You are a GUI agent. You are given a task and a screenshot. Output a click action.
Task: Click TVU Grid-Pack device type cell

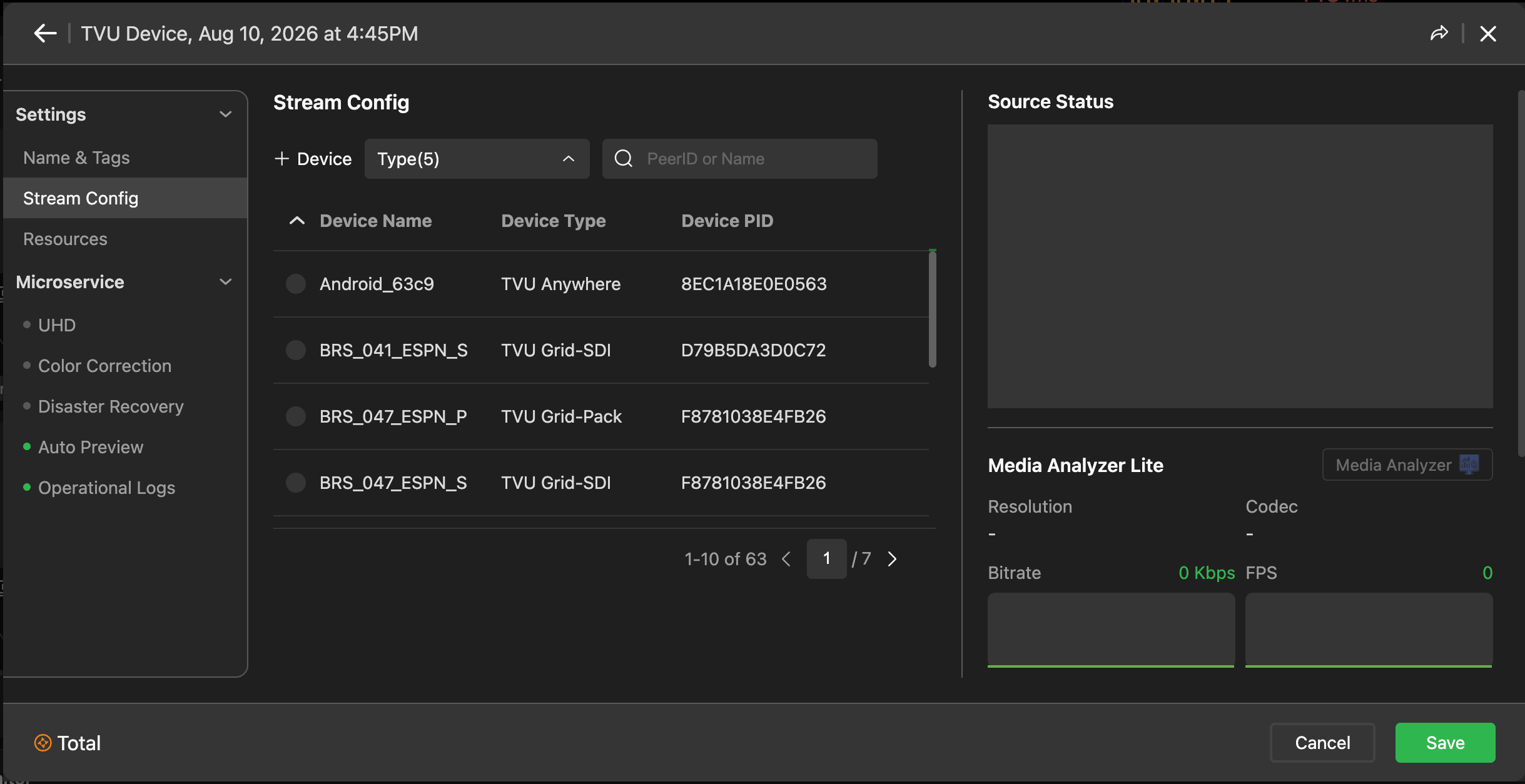[x=561, y=416]
